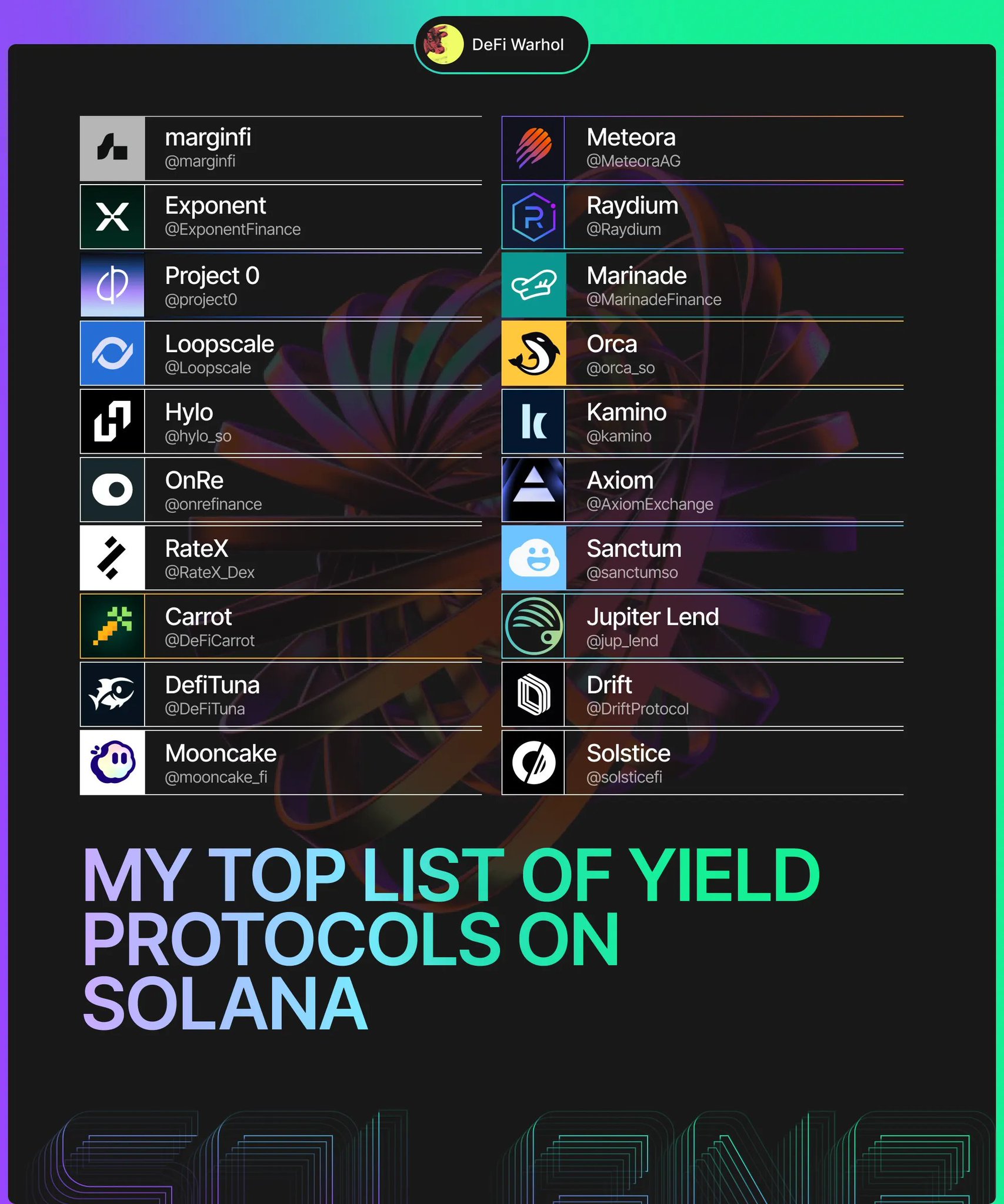Image resolution: width=1004 pixels, height=1204 pixels.
Task: Select the DefiTuna fish icon
Action: [x=112, y=694]
